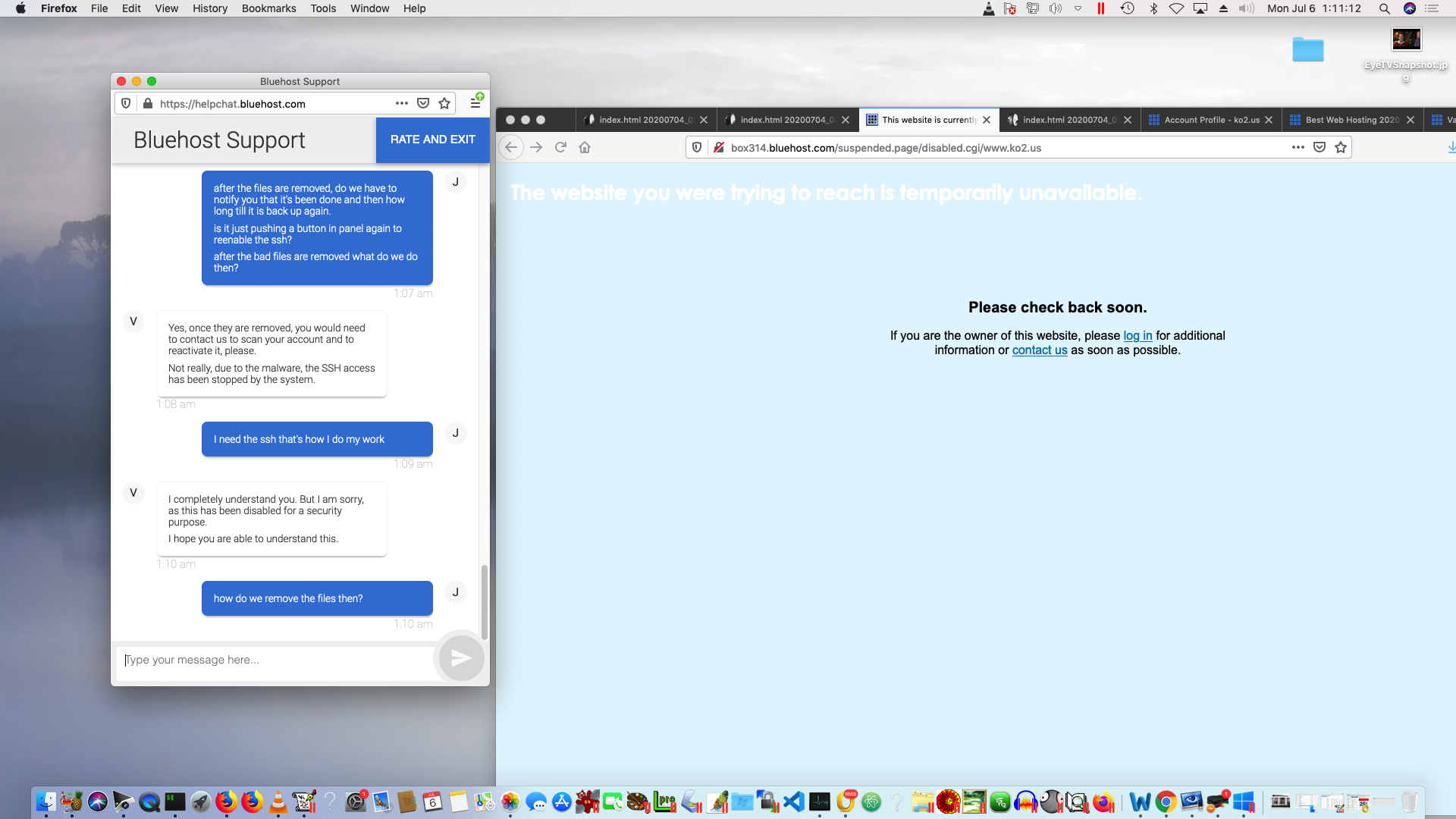Open Atom editor from the Dock
Image resolution: width=1456 pixels, height=819 pixels.
[x=871, y=802]
